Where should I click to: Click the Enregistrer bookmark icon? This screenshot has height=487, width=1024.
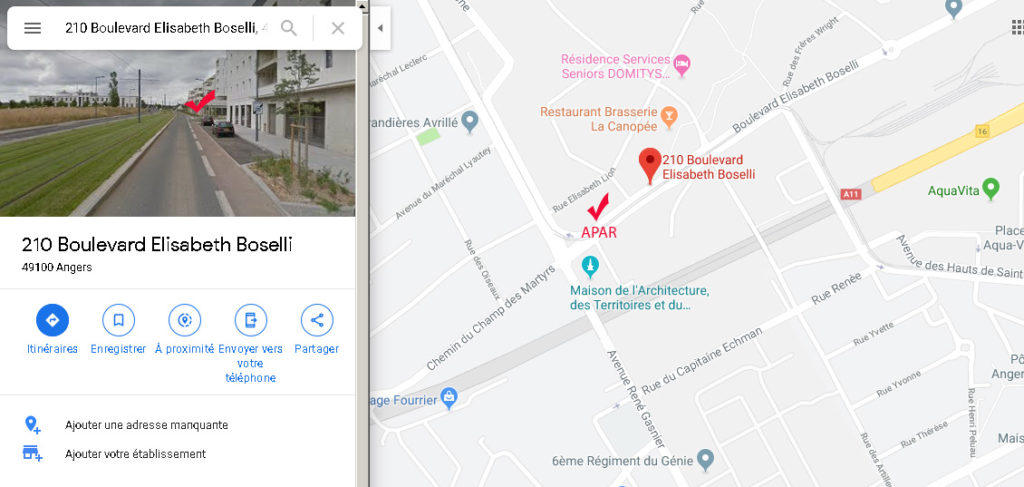pos(118,321)
